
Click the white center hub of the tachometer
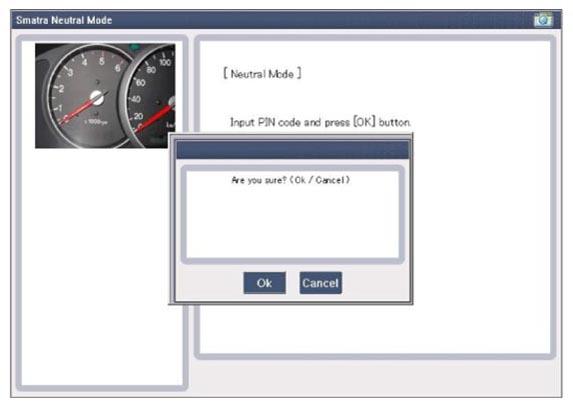(97, 98)
